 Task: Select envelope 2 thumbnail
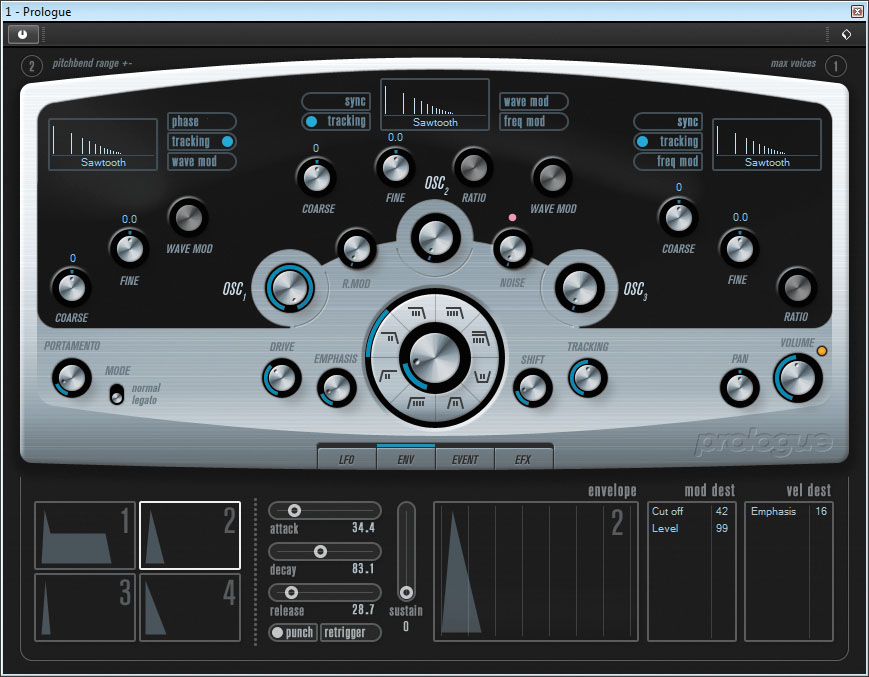coord(190,535)
